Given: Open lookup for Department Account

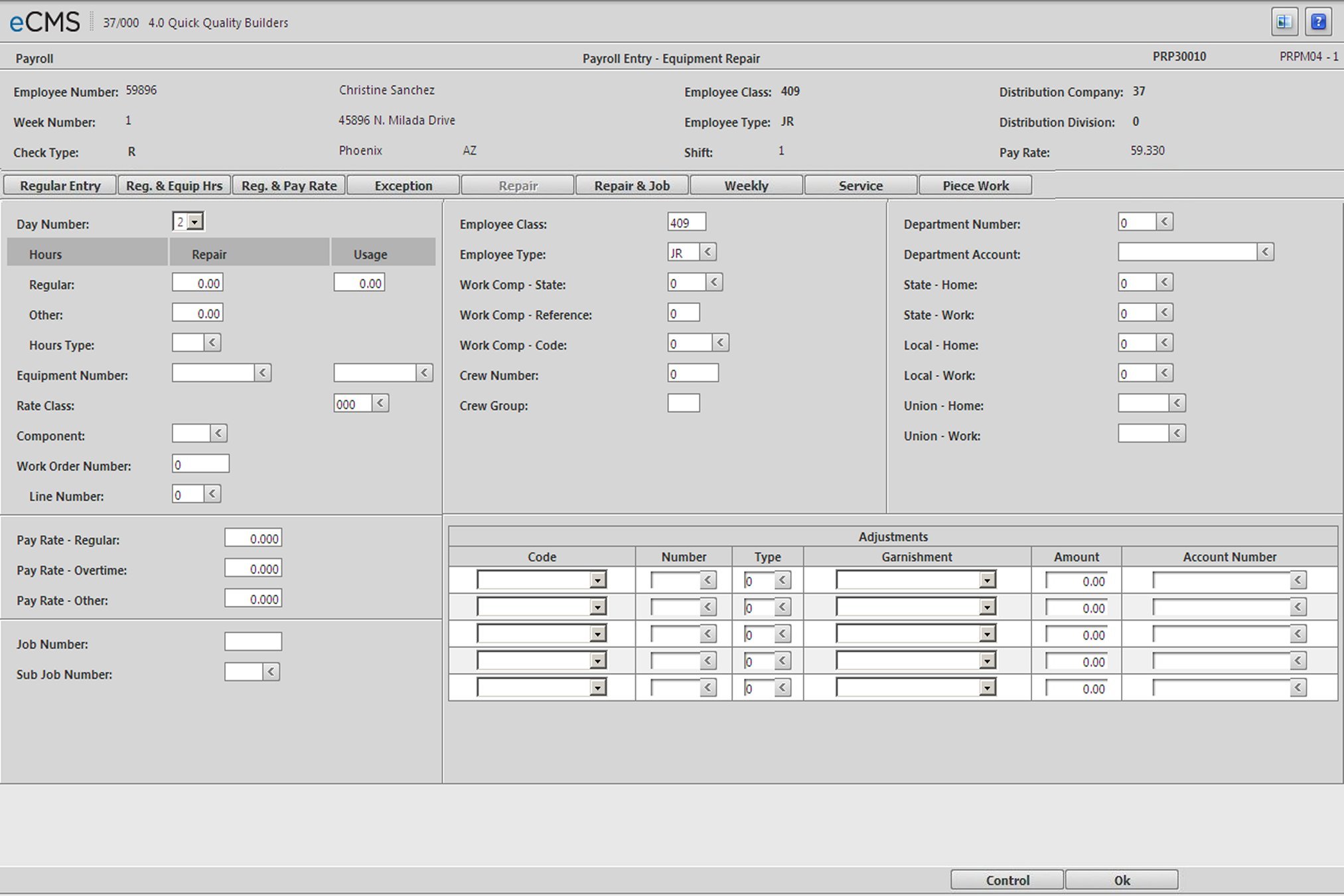Looking at the screenshot, I should tap(1266, 252).
